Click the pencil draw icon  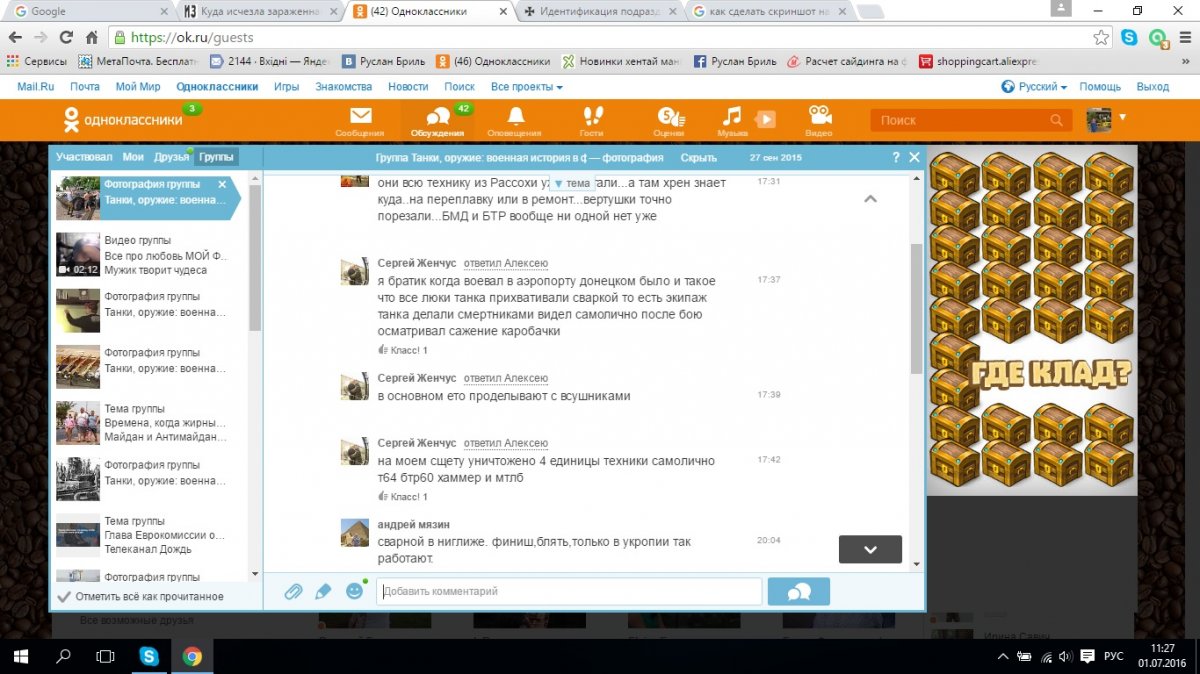coord(323,591)
